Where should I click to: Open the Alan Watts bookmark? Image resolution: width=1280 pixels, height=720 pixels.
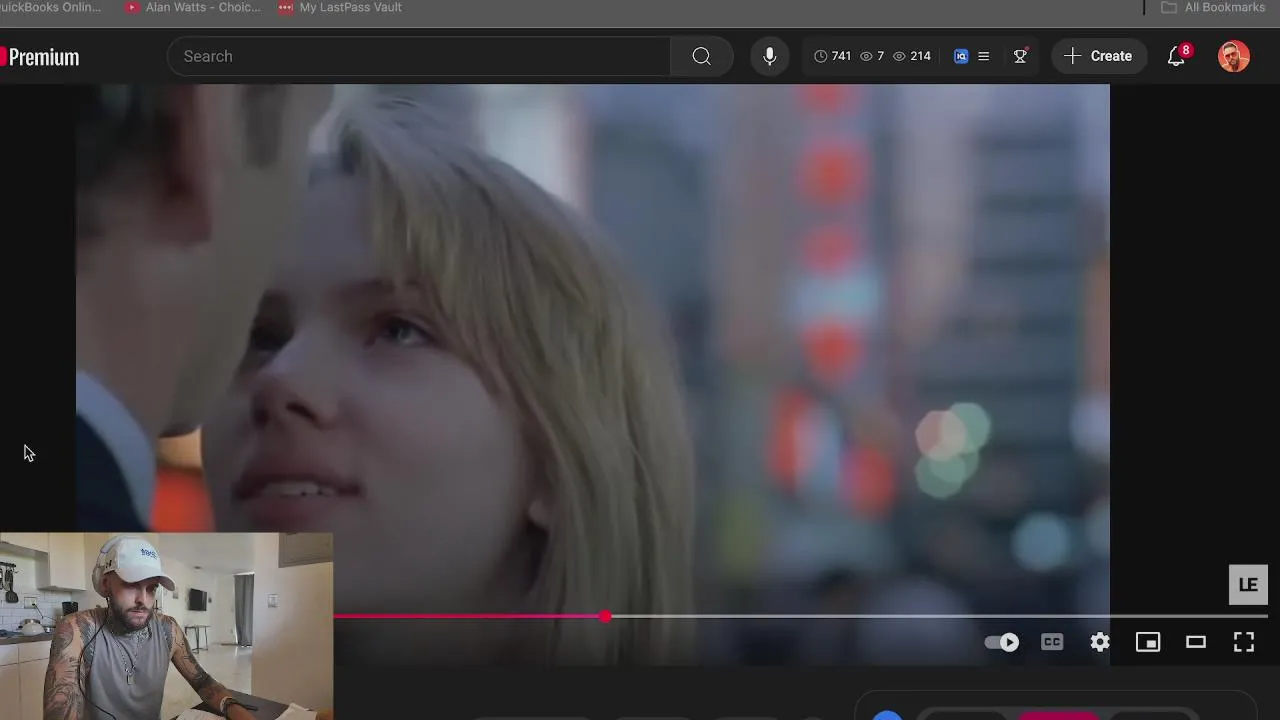(x=193, y=7)
